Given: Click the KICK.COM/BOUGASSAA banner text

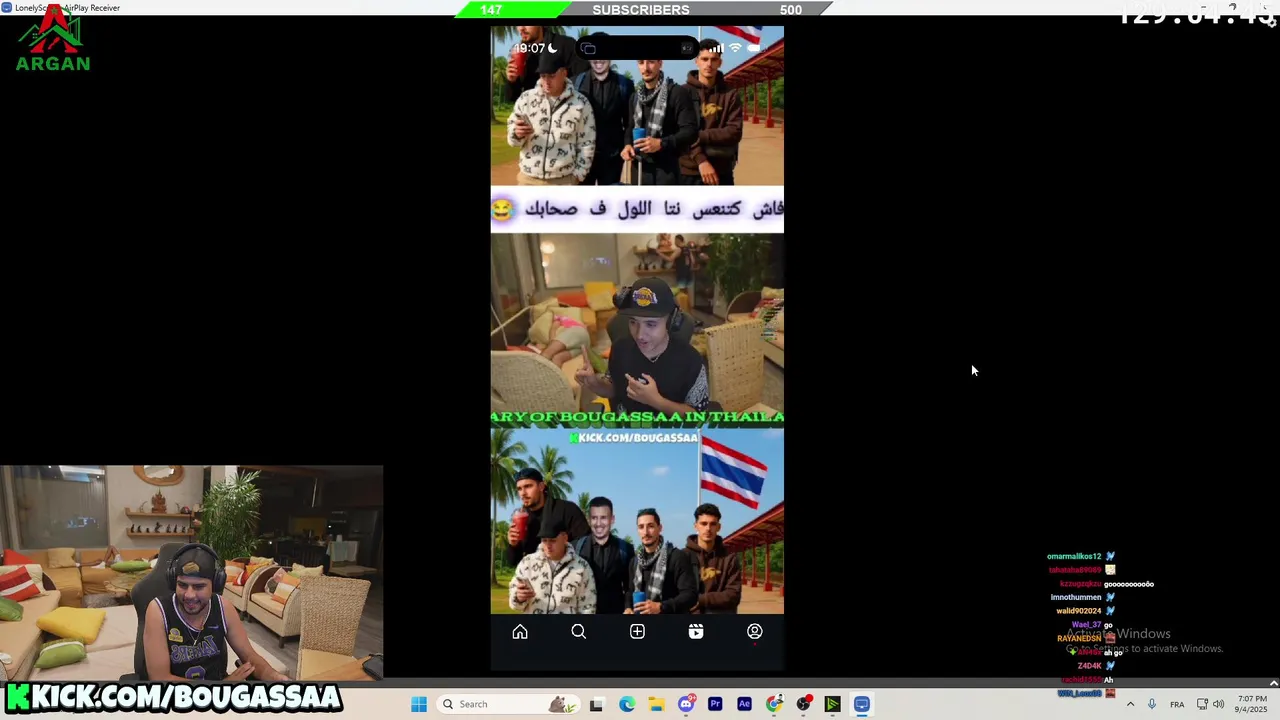Looking at the screenshot, I should pyautogui.click(x=174, y=697).
